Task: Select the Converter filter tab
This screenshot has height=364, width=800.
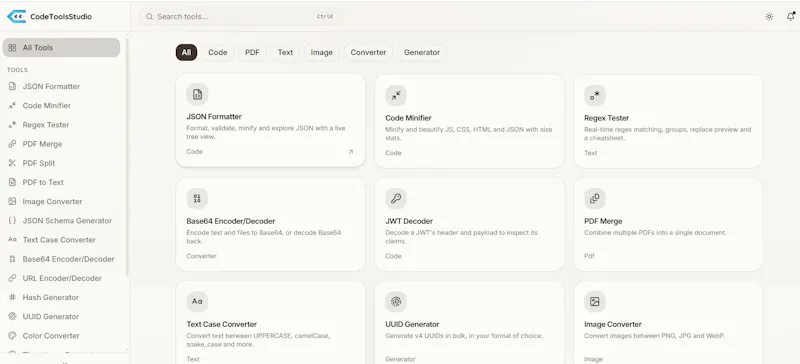Action: click(368, 52)
